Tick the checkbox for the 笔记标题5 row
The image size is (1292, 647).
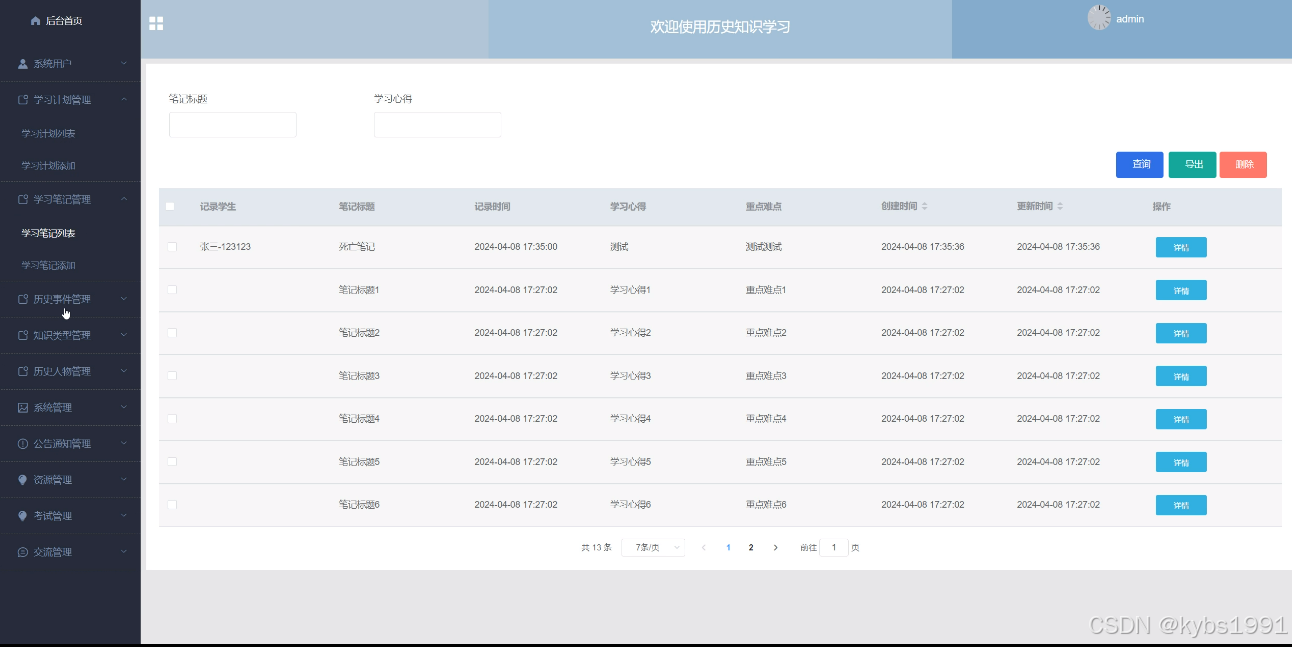(x=172, y=461)
